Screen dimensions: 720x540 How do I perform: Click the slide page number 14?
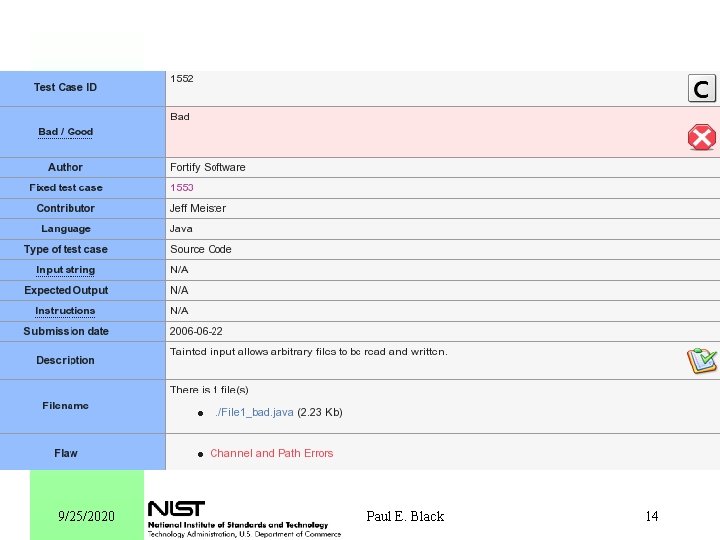[652, 516]
